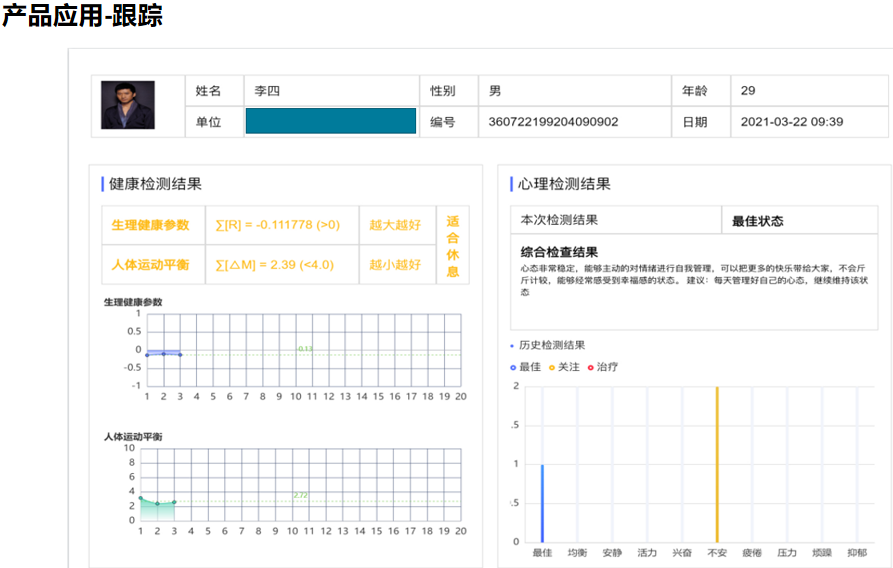Click the 适合休息 result cell
The width and height of the screenshot is (893, 568).
453,246
